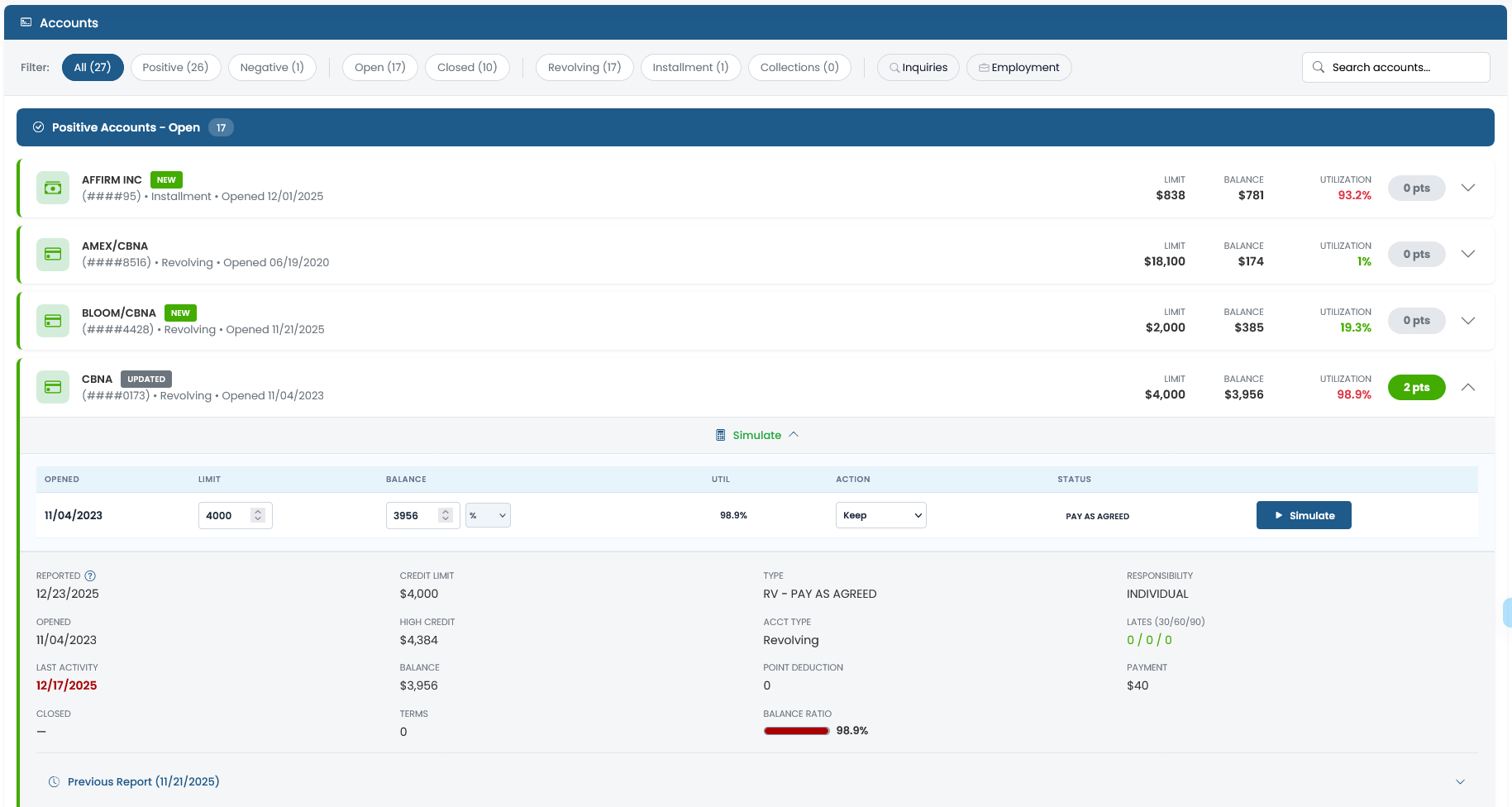Click the calculator icon next to Simulate
Screen dimensions: 1512x807
pos(719,434)
